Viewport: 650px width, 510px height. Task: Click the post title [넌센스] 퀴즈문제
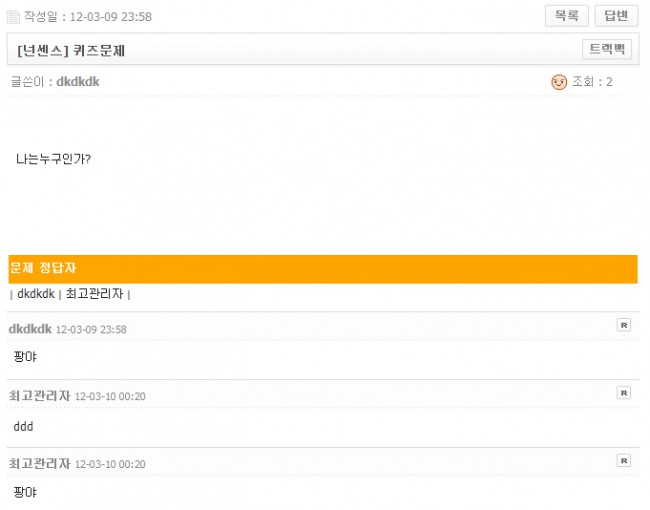pos(71,50)
